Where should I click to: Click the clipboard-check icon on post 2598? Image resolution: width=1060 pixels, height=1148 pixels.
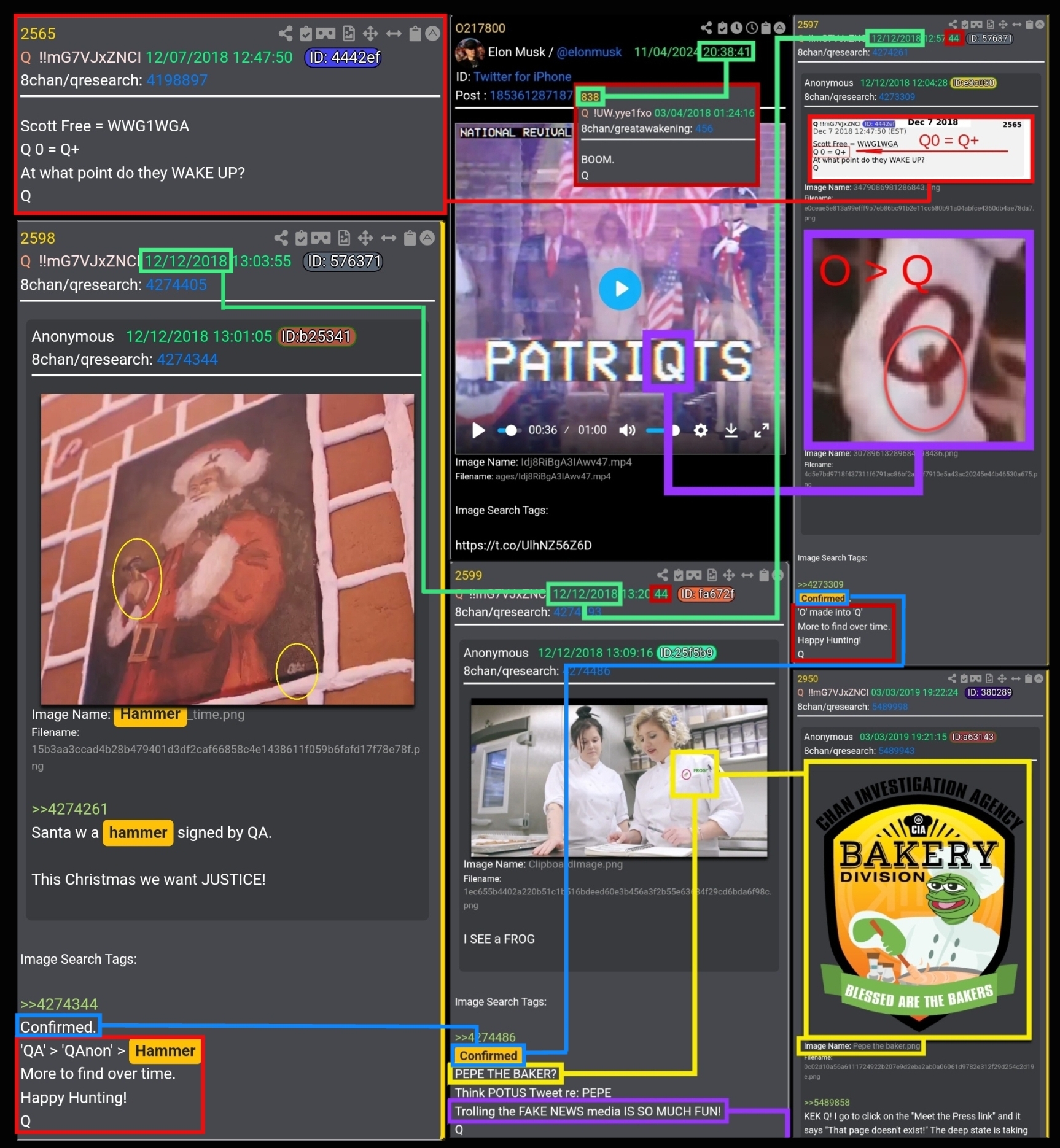[301, 238]
